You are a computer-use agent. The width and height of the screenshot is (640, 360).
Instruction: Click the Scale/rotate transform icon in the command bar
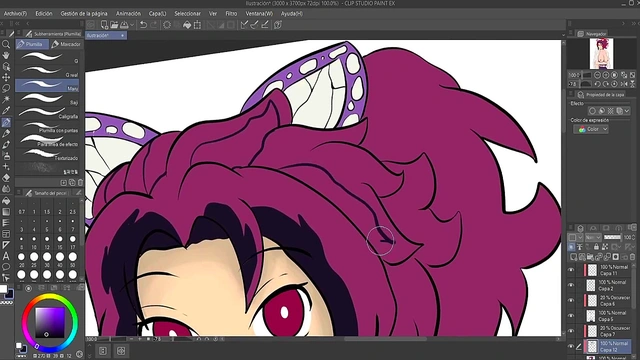(x=198, y=25)
